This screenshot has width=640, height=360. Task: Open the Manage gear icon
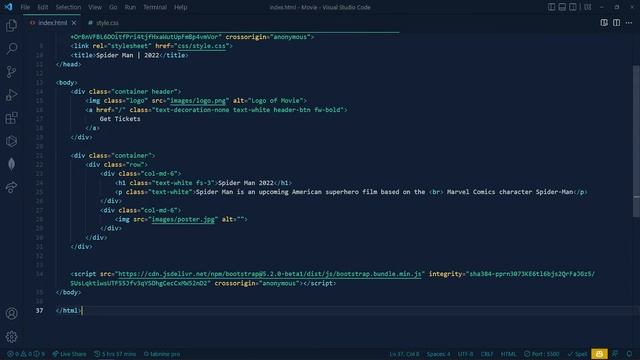click(11, 336)
